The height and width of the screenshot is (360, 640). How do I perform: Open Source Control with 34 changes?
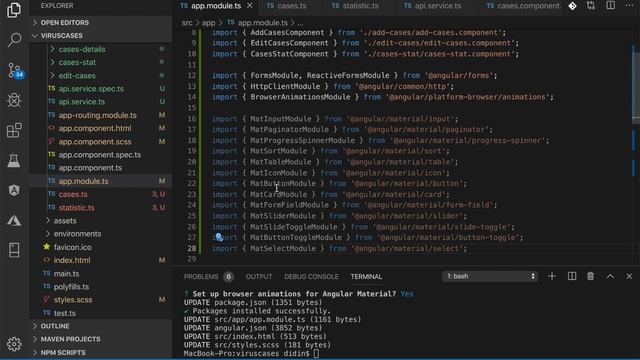pyautogui.click(x=15, y=71)
